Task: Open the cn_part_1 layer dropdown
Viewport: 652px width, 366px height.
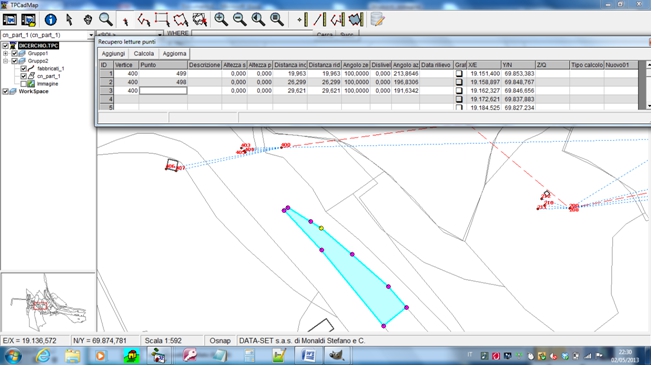Action: click(91, 35)
